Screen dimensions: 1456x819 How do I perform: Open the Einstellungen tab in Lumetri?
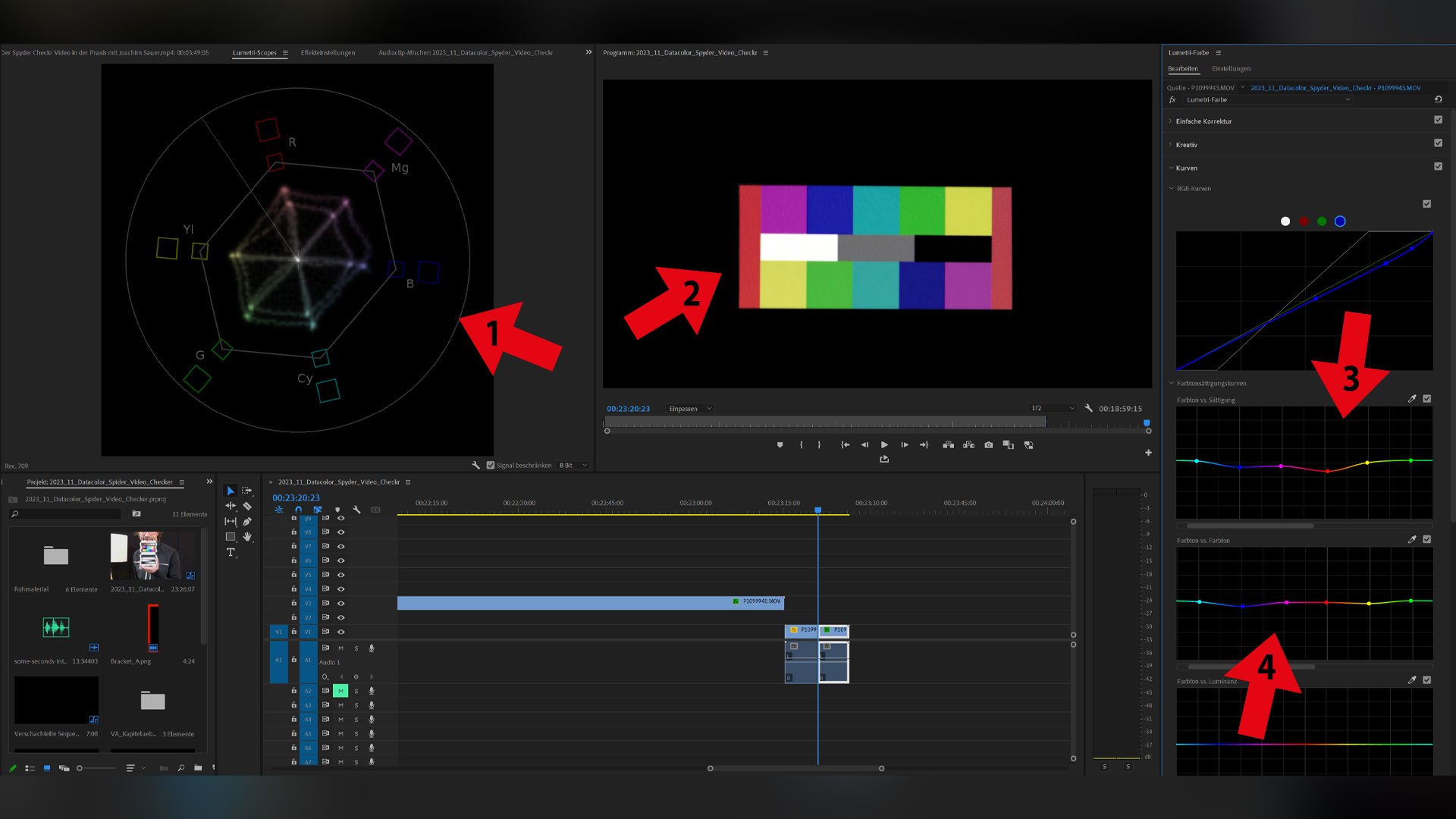pyautogui.click(x=1231, y=69)
